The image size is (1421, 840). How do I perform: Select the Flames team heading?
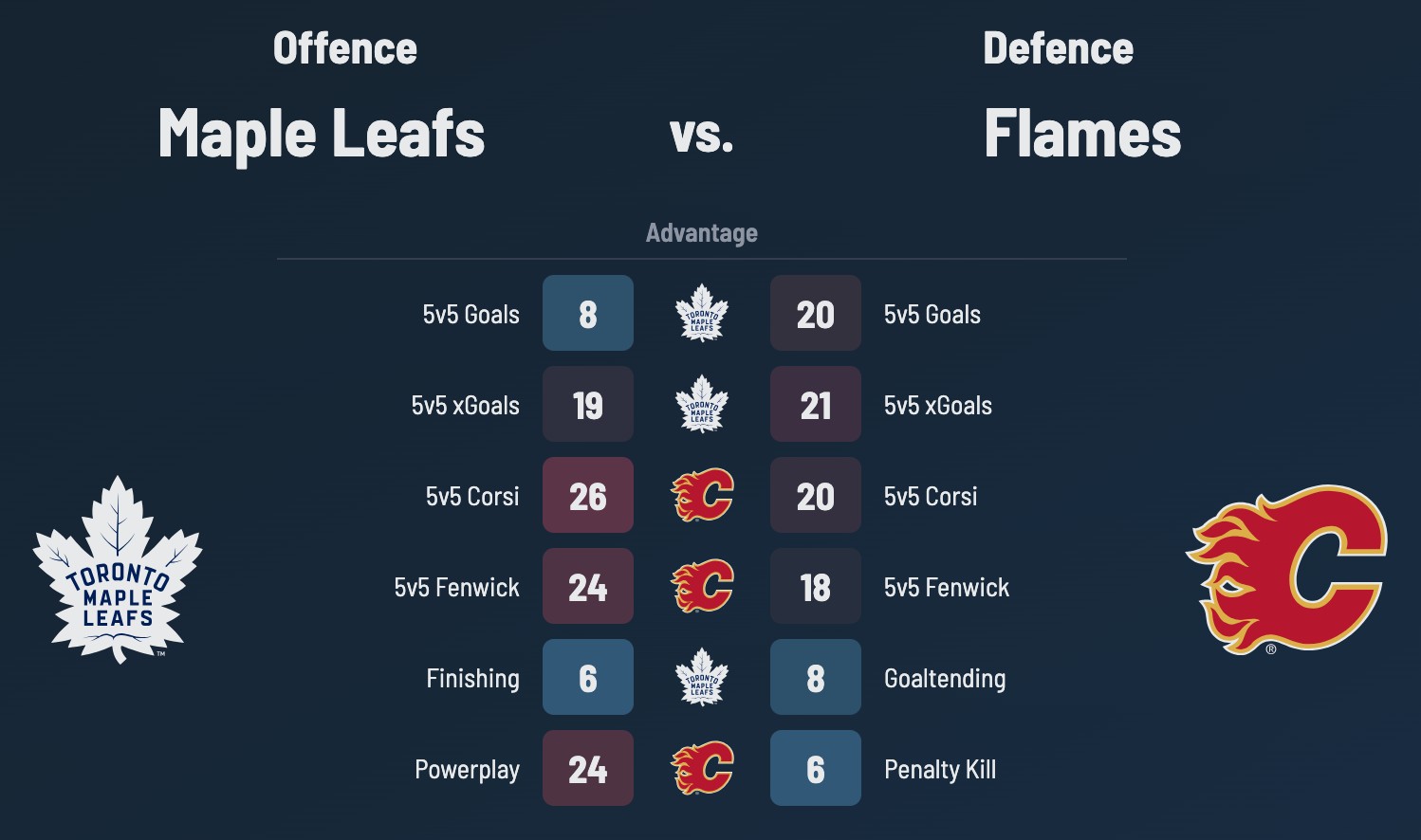tap(1082, 133)
